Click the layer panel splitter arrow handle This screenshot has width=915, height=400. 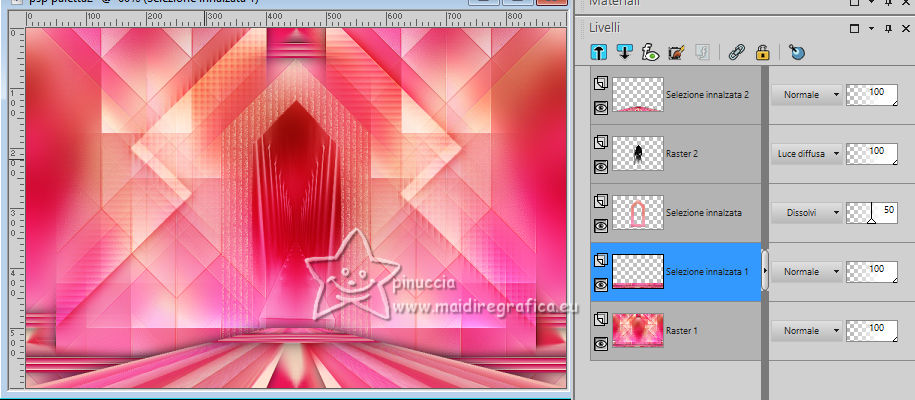tap(765, 271)
